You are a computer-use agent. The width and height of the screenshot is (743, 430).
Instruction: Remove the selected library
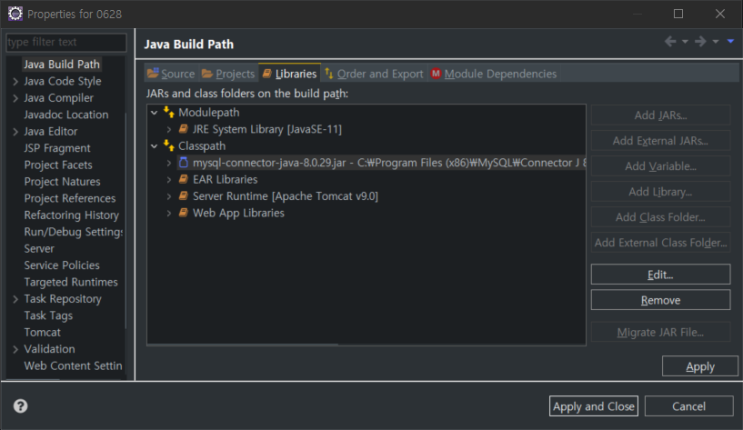click(661, 300)
